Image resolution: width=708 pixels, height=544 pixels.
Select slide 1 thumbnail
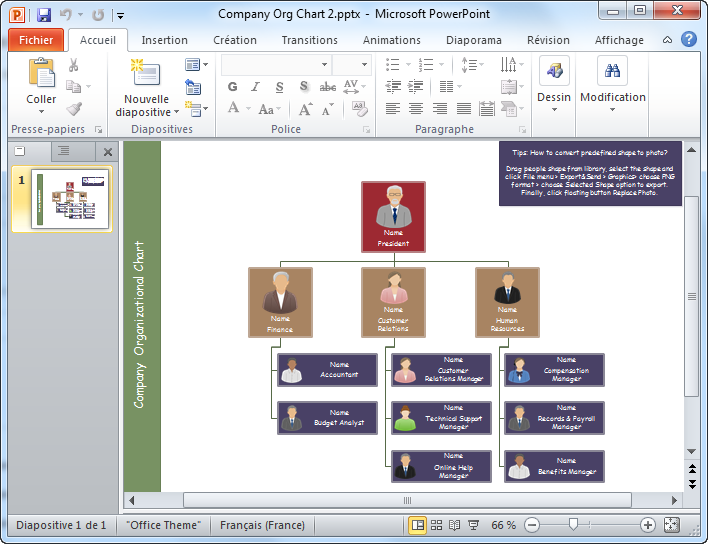(70, 199)
